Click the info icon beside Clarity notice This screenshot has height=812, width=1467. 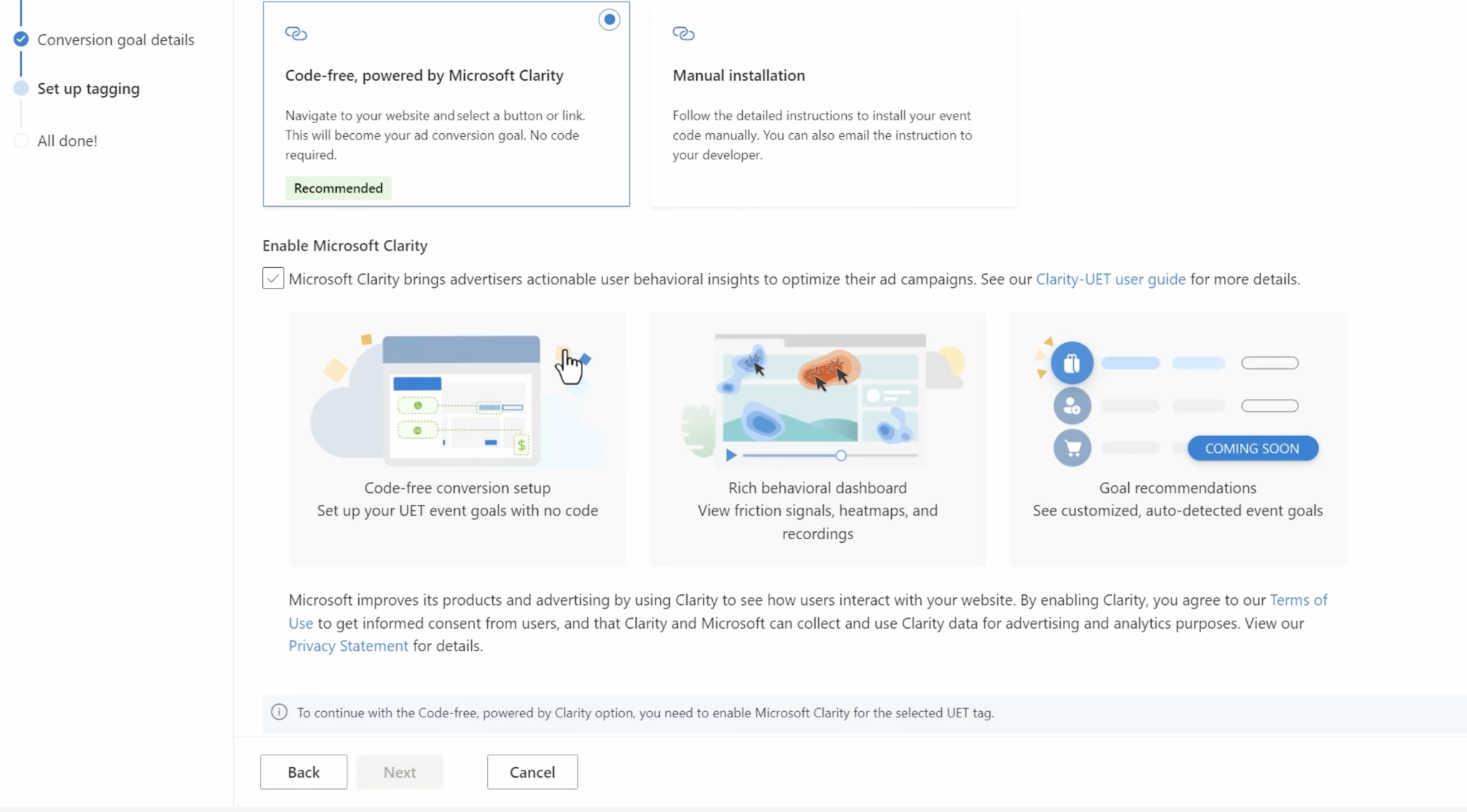(x=279, y=712)
